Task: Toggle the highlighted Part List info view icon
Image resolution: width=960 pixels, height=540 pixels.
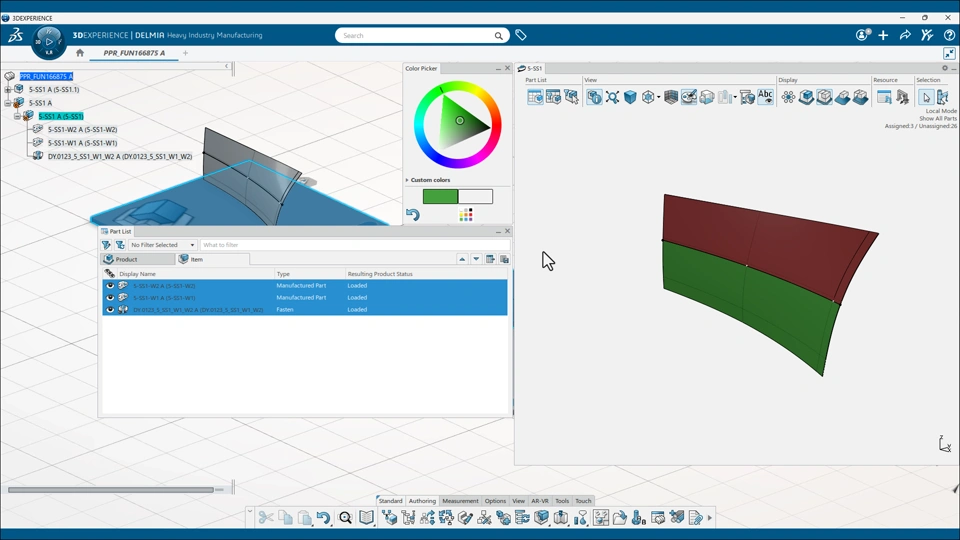Action: [x=594, y=97]
